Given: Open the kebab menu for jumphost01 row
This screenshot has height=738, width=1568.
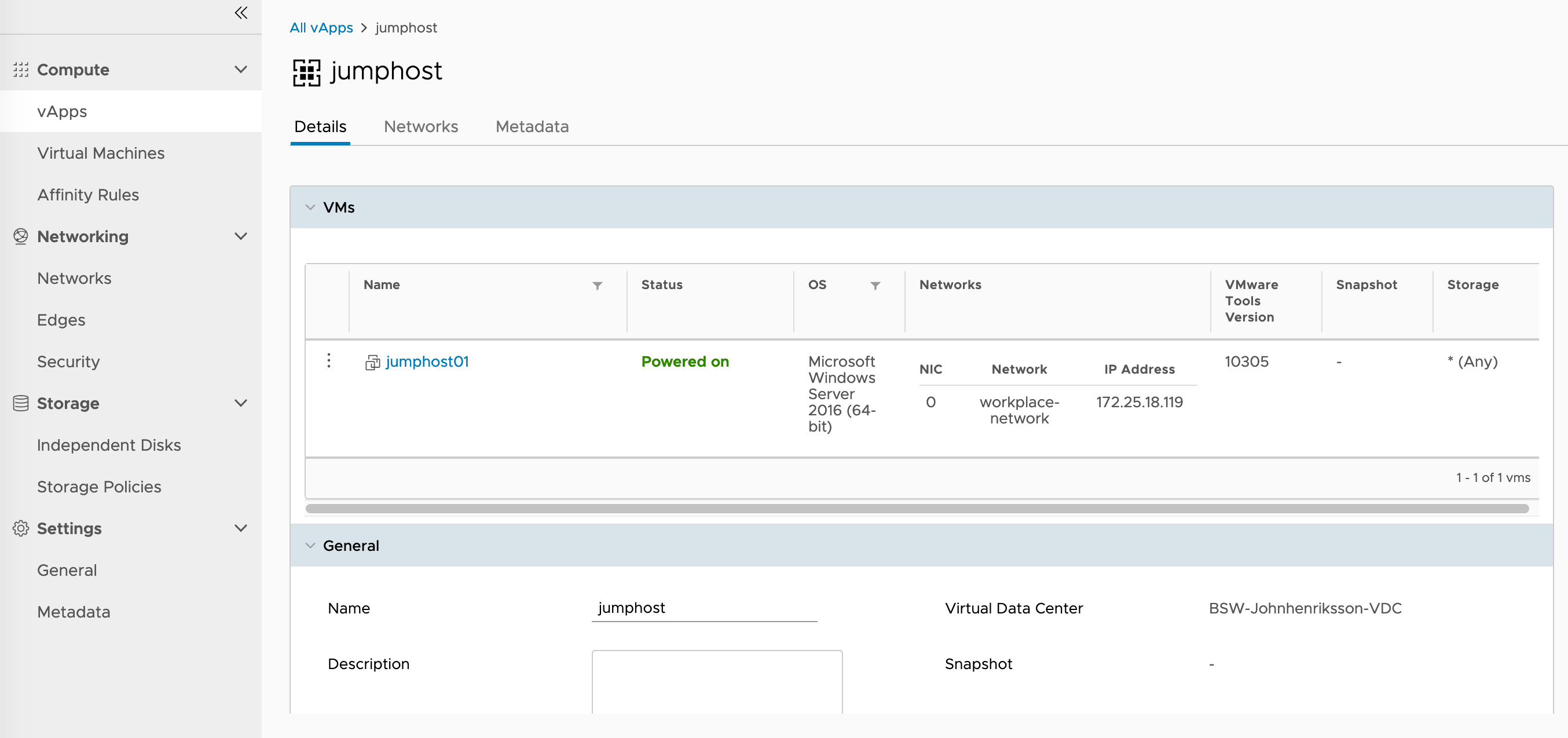Looking at the screenshot, I should 329,360.
